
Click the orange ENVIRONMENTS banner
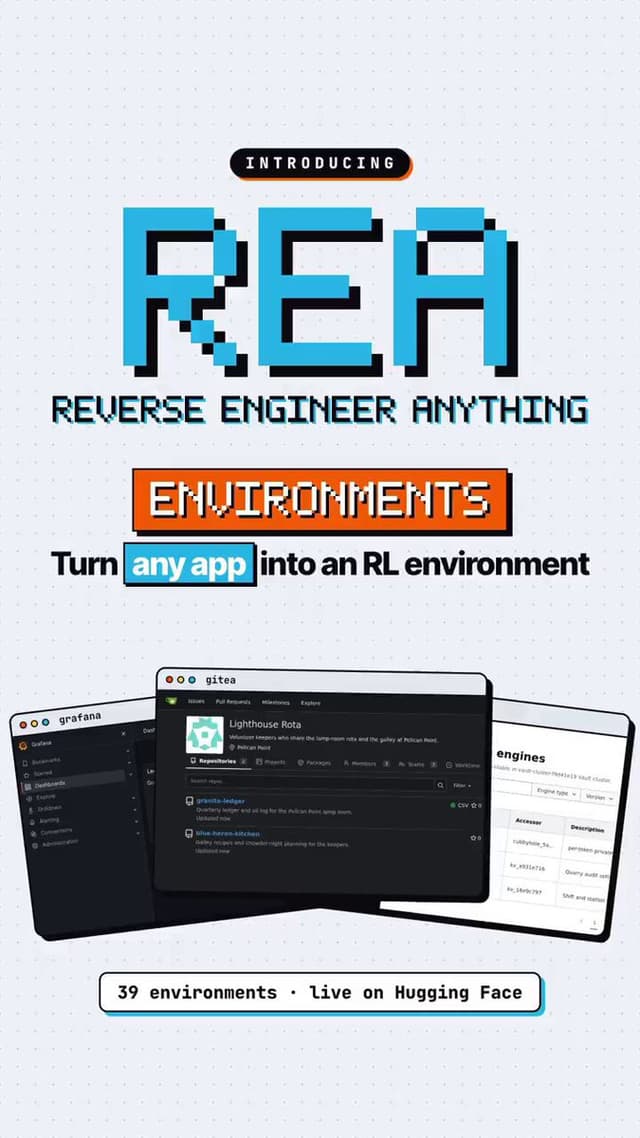(320, 499)
